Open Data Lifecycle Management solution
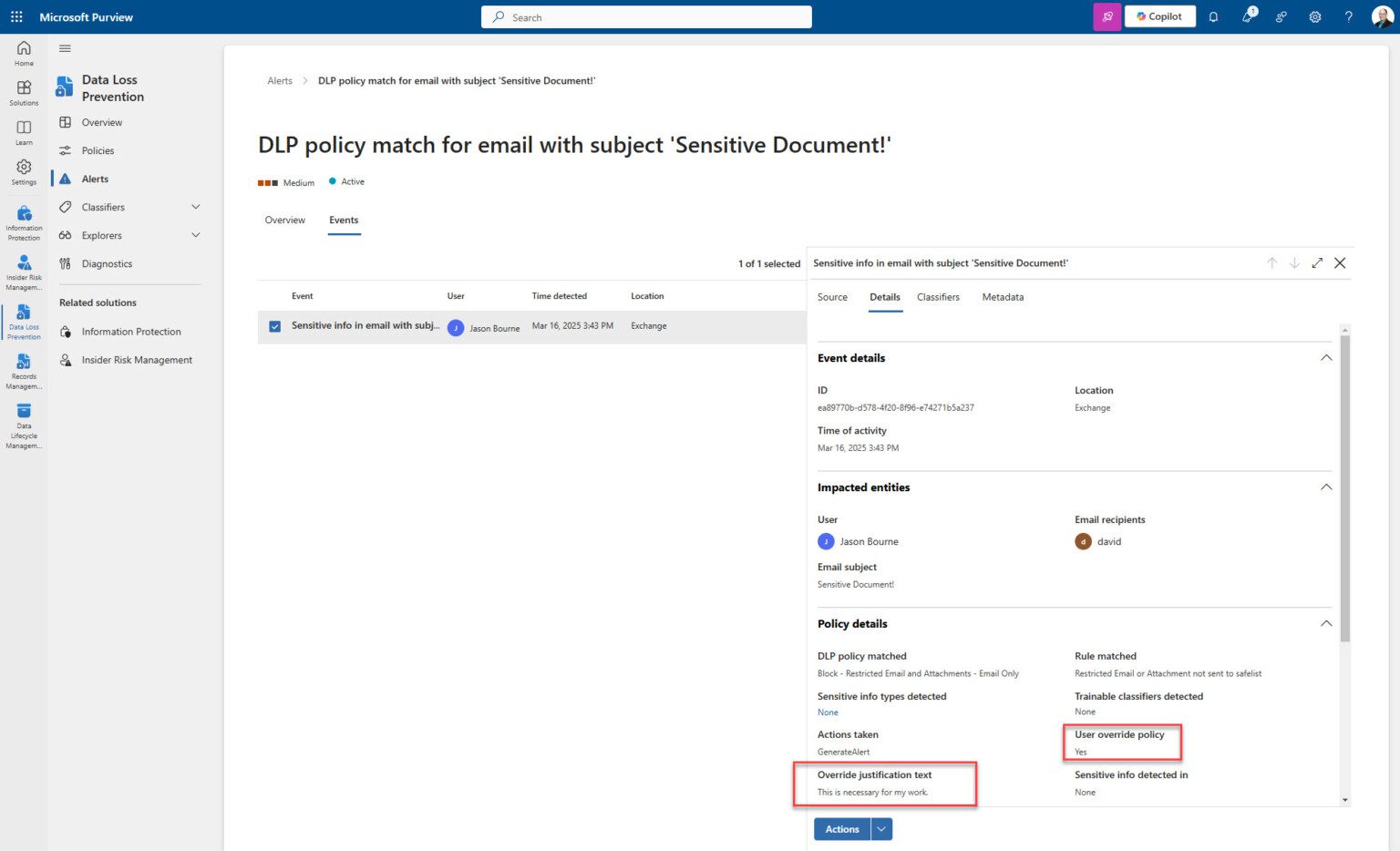This screenshot has height=851, width=1400. pos(23,424)
